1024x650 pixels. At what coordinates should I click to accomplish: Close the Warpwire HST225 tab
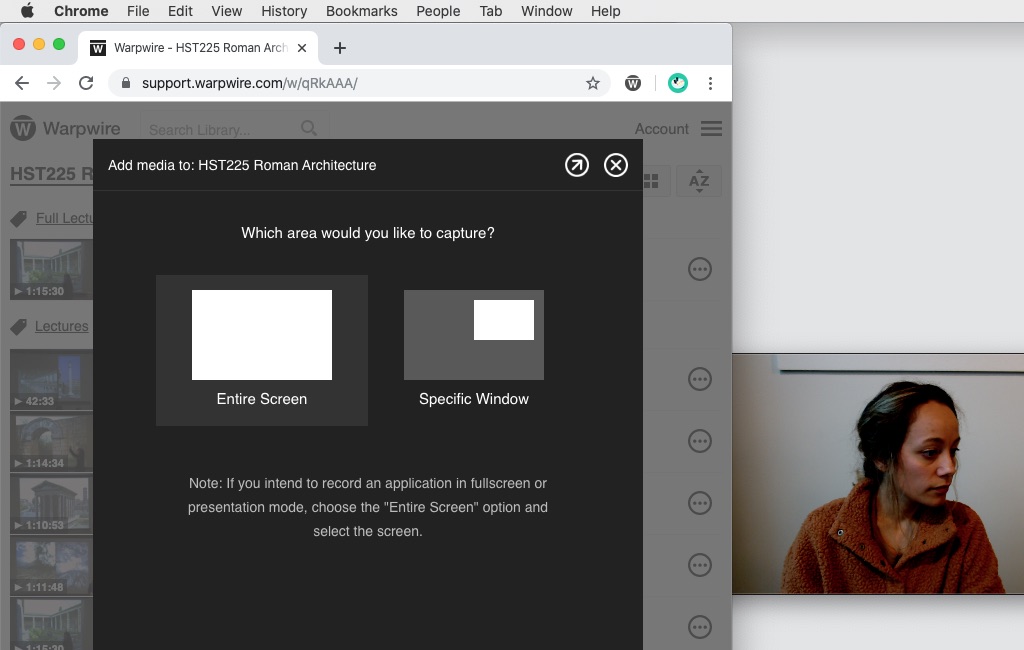[x=302, y=48]
